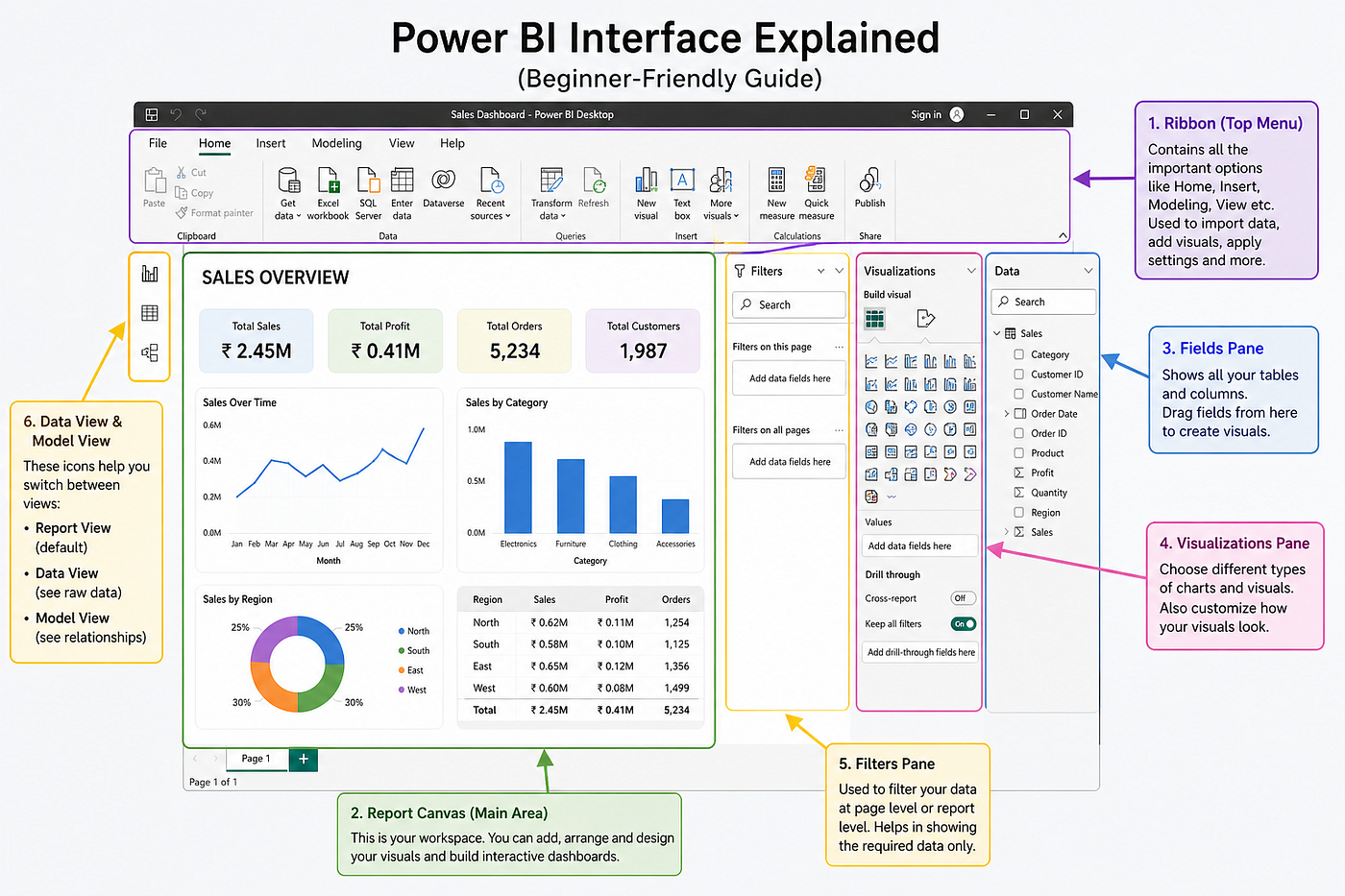Viewport: 1345px width, 896px height.
Task: Switch to the Insert ribbon tab
Action: click(x=271, y=143)
